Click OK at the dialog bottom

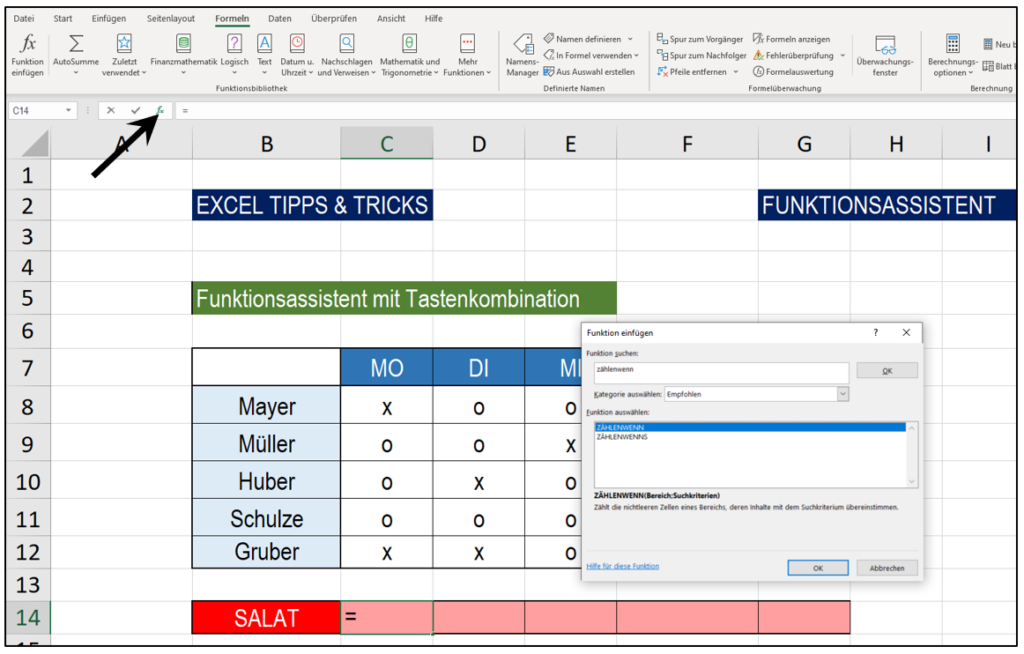click(x=818, y=568)
